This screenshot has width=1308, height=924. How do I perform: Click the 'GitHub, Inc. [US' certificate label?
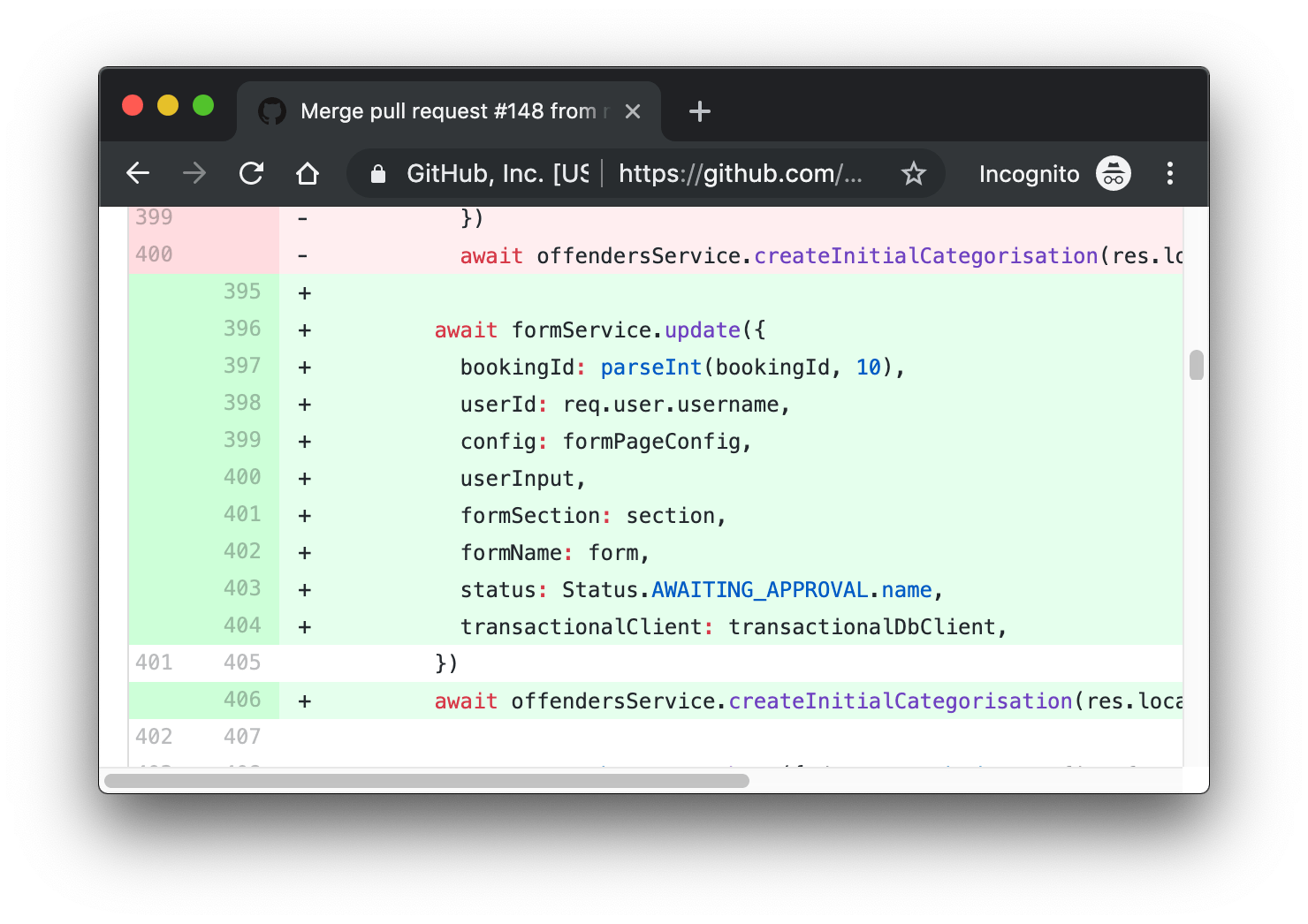tap(498, 174)
